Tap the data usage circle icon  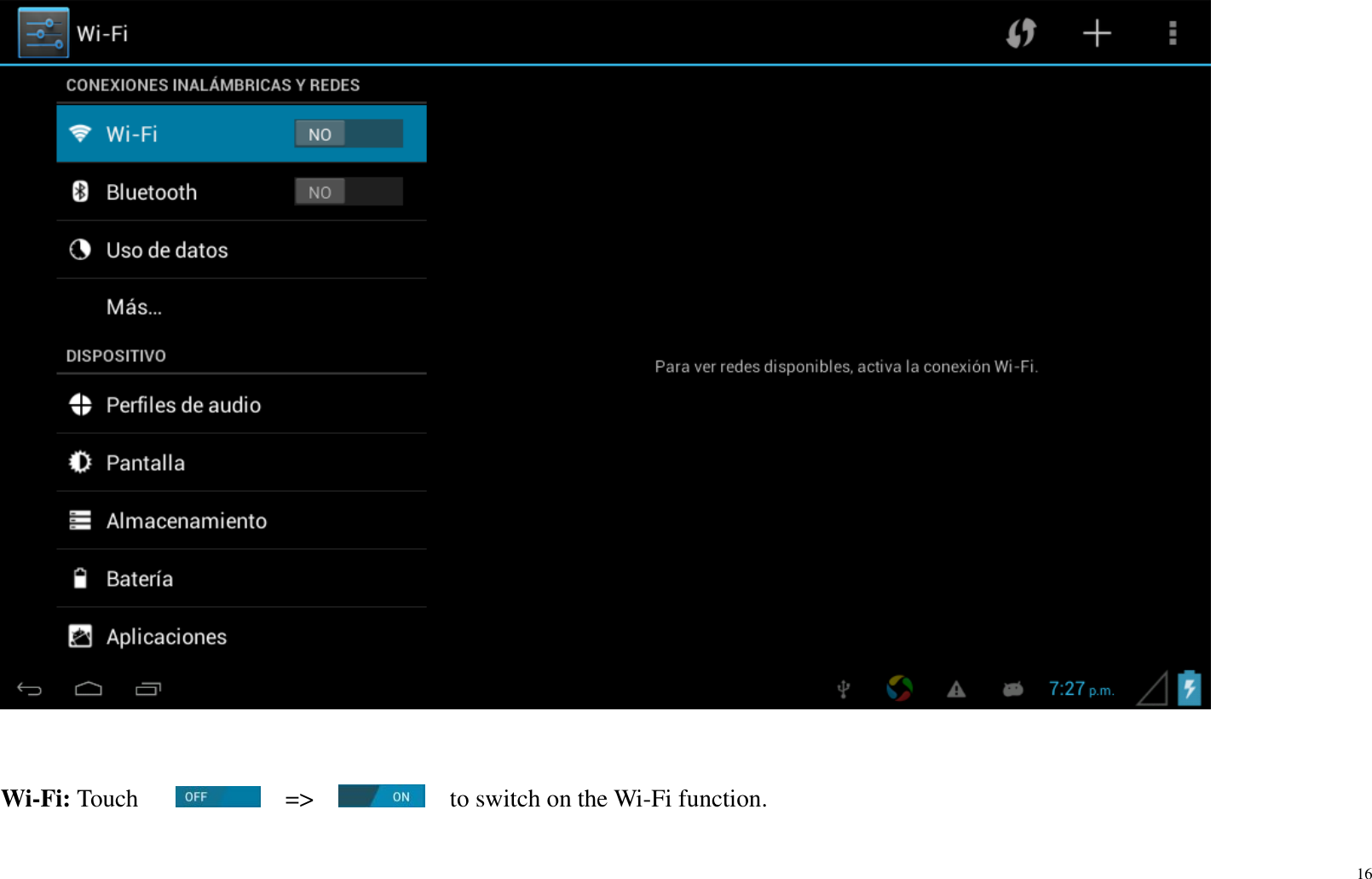(80, 250)
